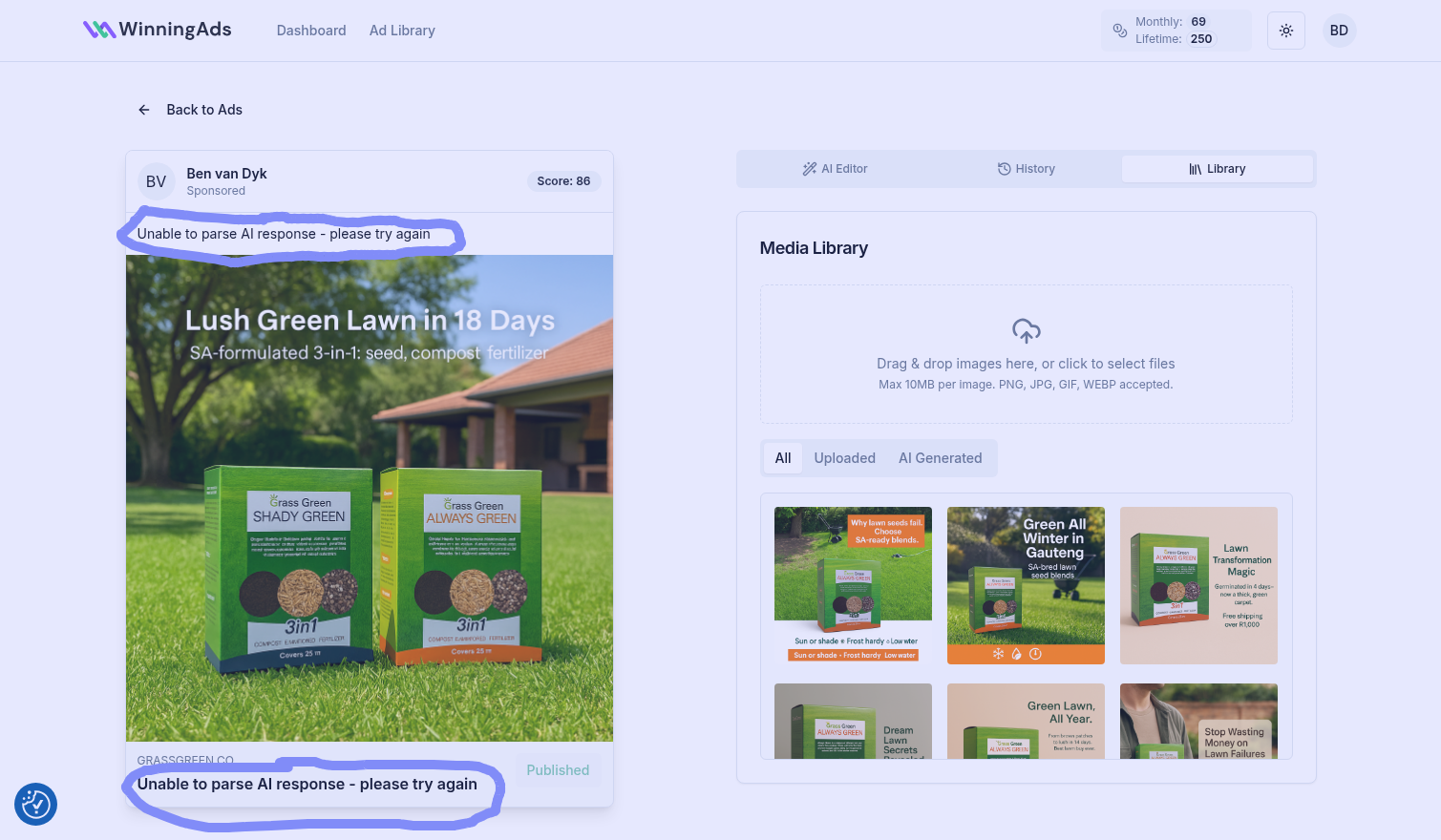Click the Published status button
Image resolution: width=1441 pixels, height=840 pixels.
(x=558, y=770)
